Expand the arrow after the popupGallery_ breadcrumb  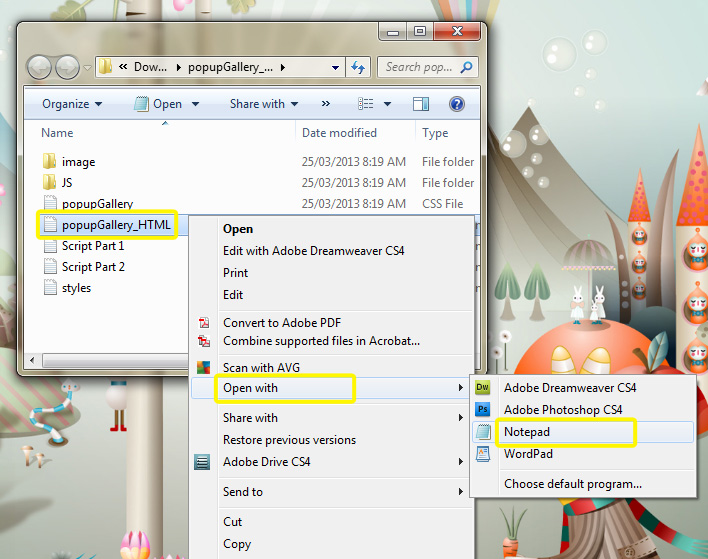(283, 67)
